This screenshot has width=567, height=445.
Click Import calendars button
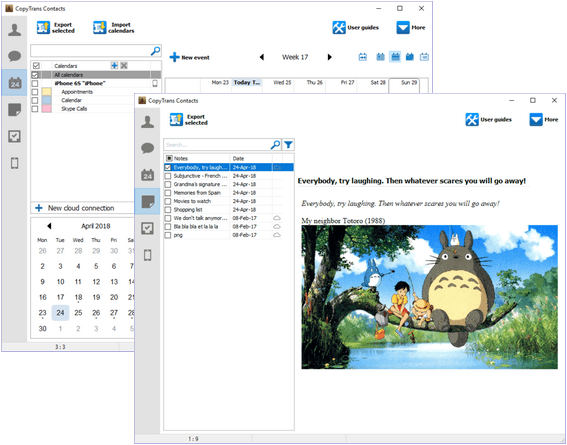(114, 28)
